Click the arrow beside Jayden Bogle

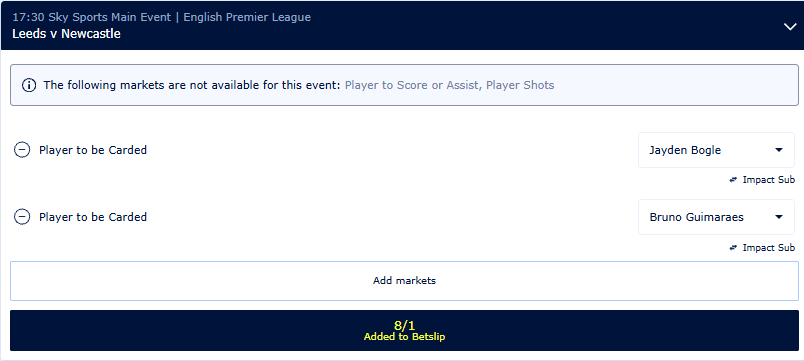[779, 150]
